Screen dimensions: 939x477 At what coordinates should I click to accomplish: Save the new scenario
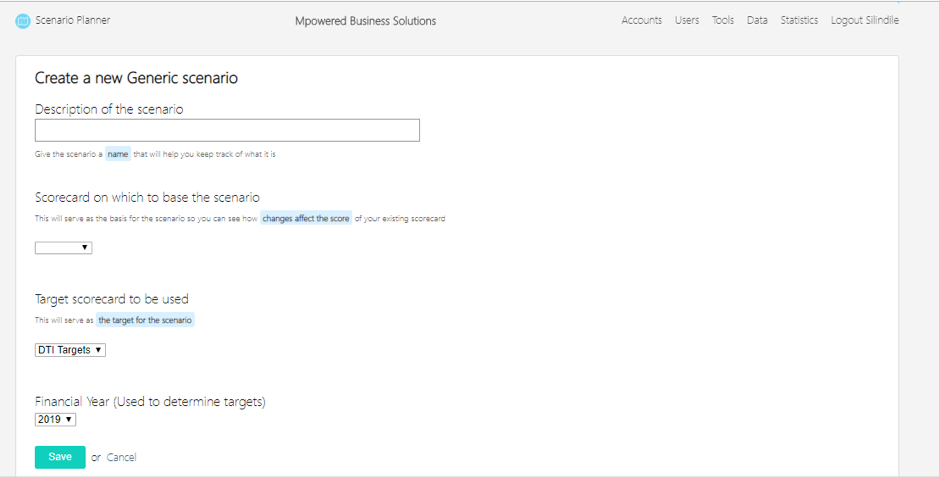click(x=60, y=457)
